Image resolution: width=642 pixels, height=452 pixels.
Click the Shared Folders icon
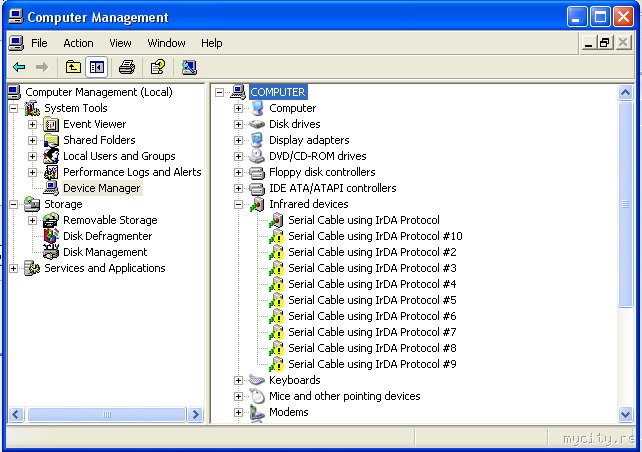coord(51,140)
